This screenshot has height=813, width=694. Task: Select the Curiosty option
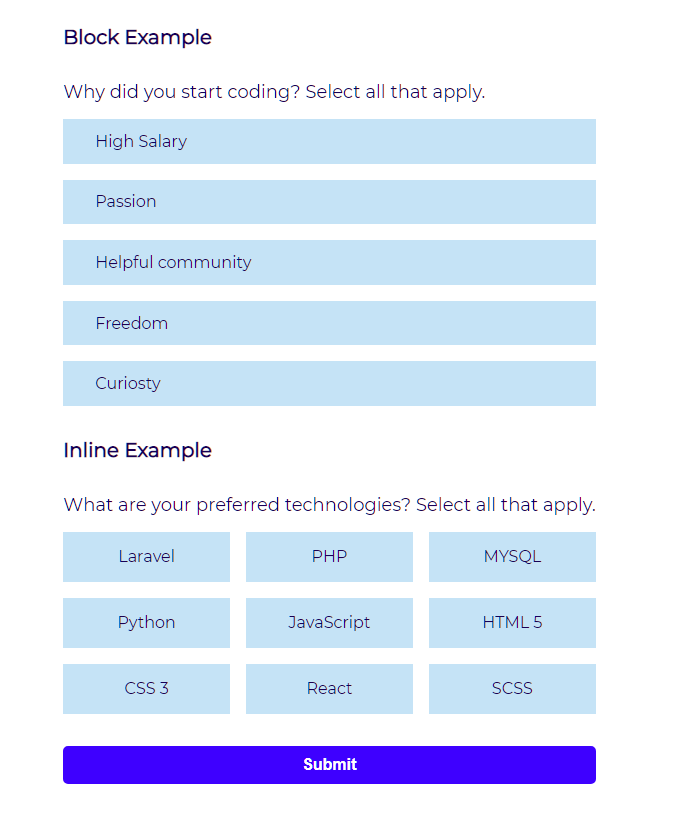[329, 383]
